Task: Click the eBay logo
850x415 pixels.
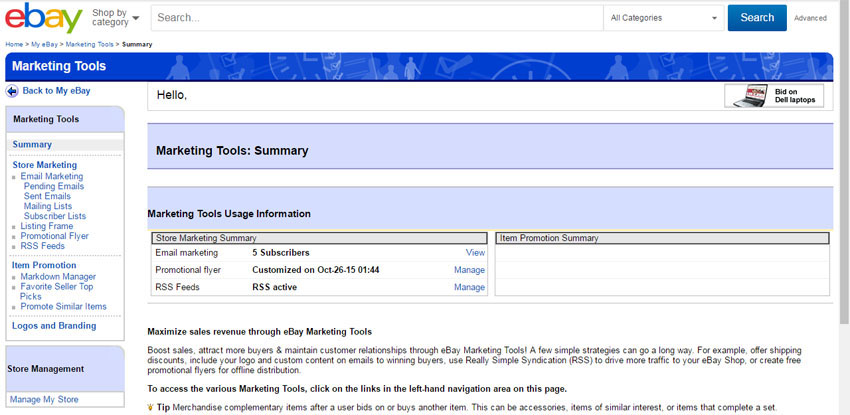Action: (43, 18)
